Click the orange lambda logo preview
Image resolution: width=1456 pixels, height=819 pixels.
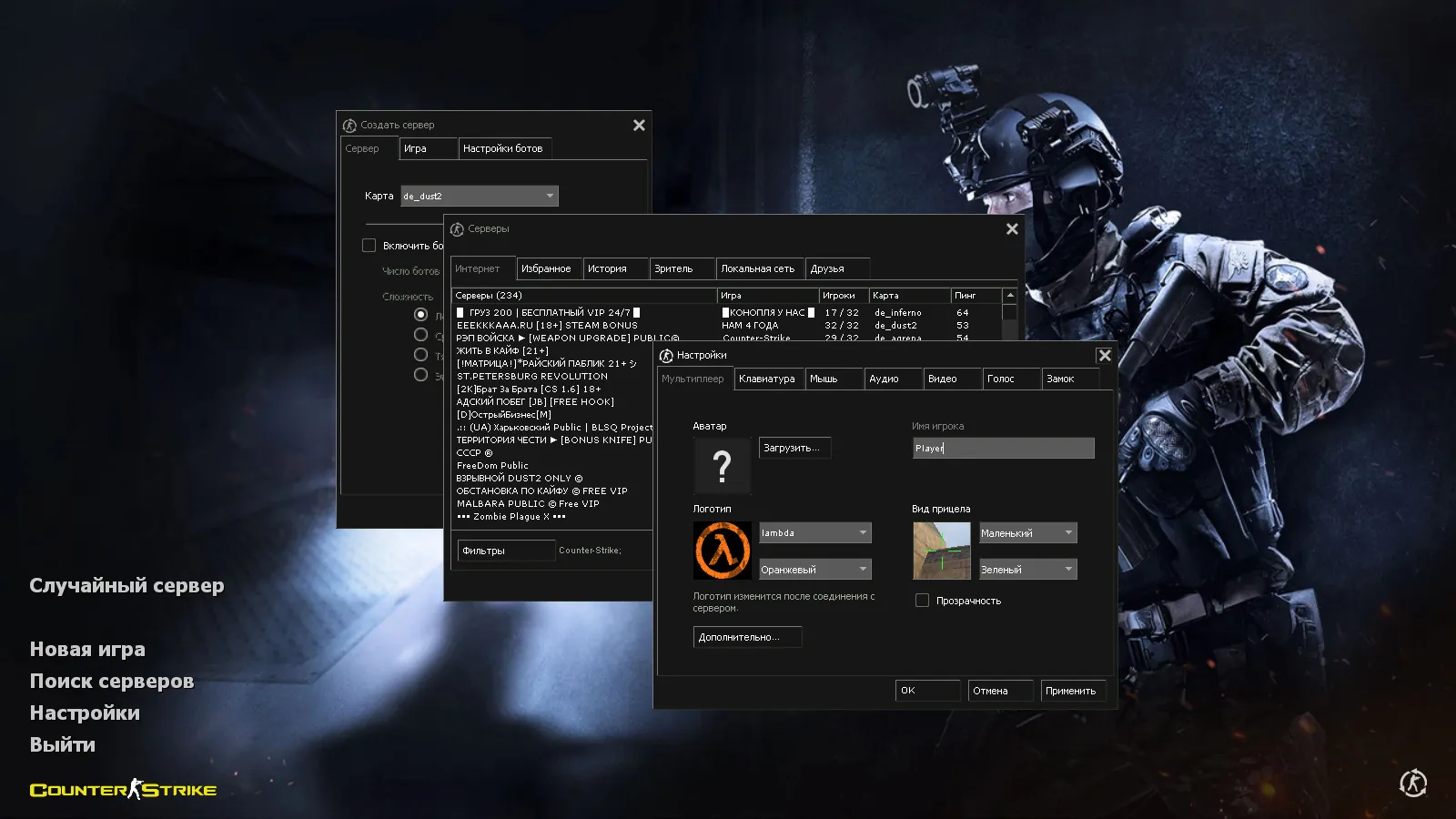tap(722, 550)
